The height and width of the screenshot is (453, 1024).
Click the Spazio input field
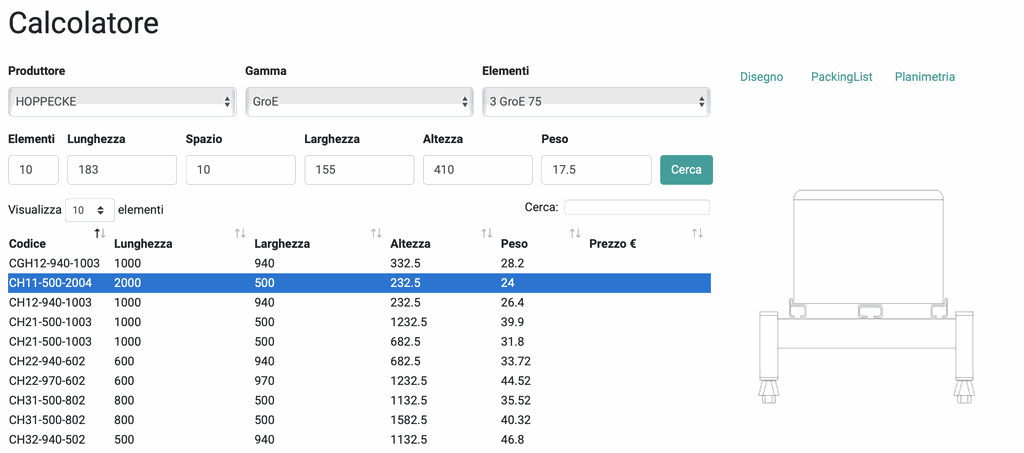click(241, 170)
